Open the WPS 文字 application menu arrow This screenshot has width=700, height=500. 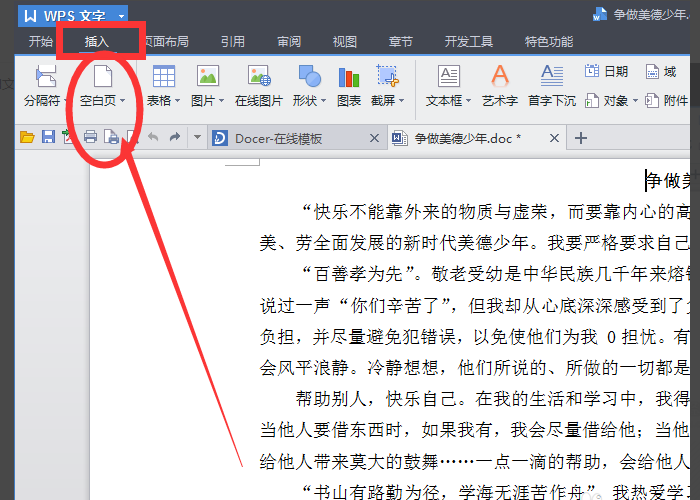pyautogui.click(x=121, y=17)
